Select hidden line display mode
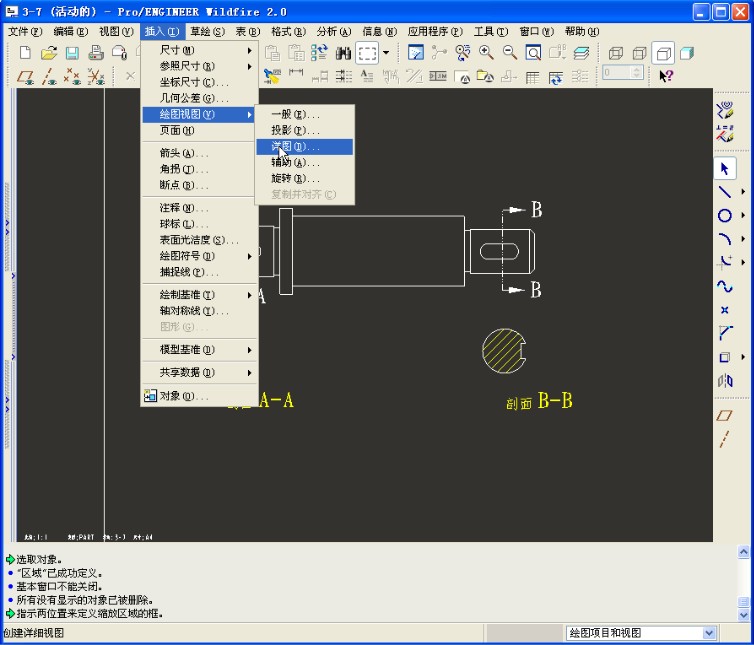The image size is (754, 645). point(639,53)
